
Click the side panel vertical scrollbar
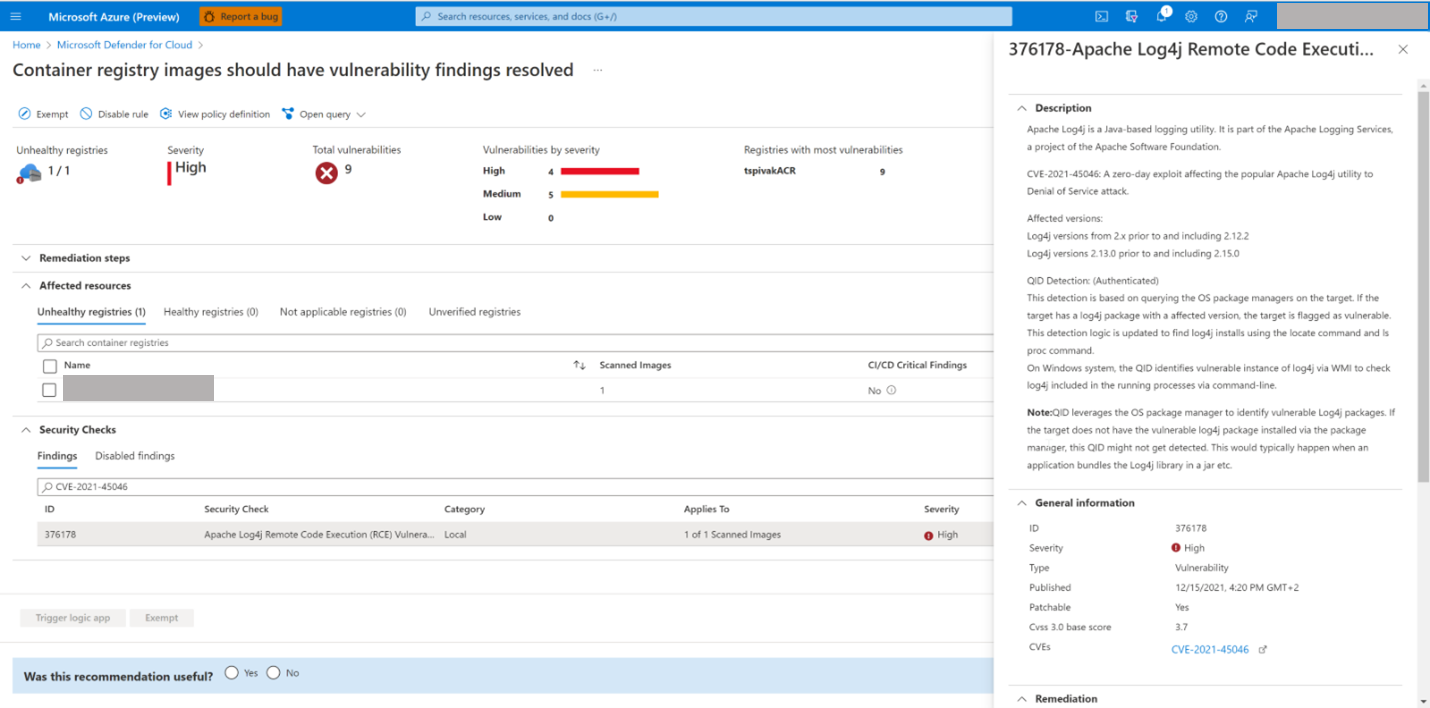(1423, 280)
